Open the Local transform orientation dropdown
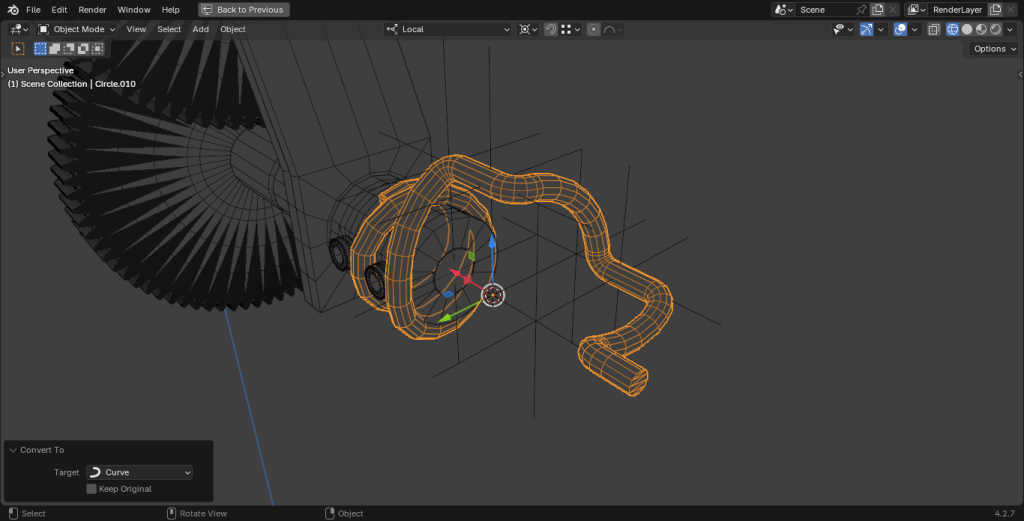1024x521 pixels. (448, 29)
